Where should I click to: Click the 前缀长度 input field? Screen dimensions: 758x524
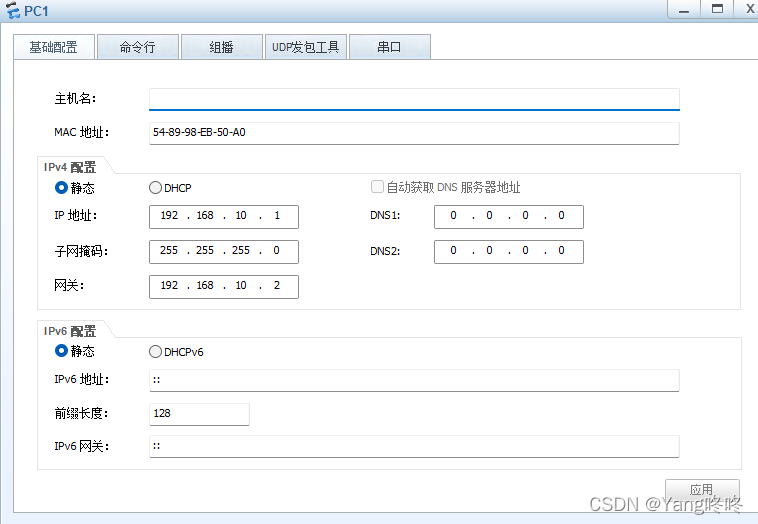tap(199, 413)
